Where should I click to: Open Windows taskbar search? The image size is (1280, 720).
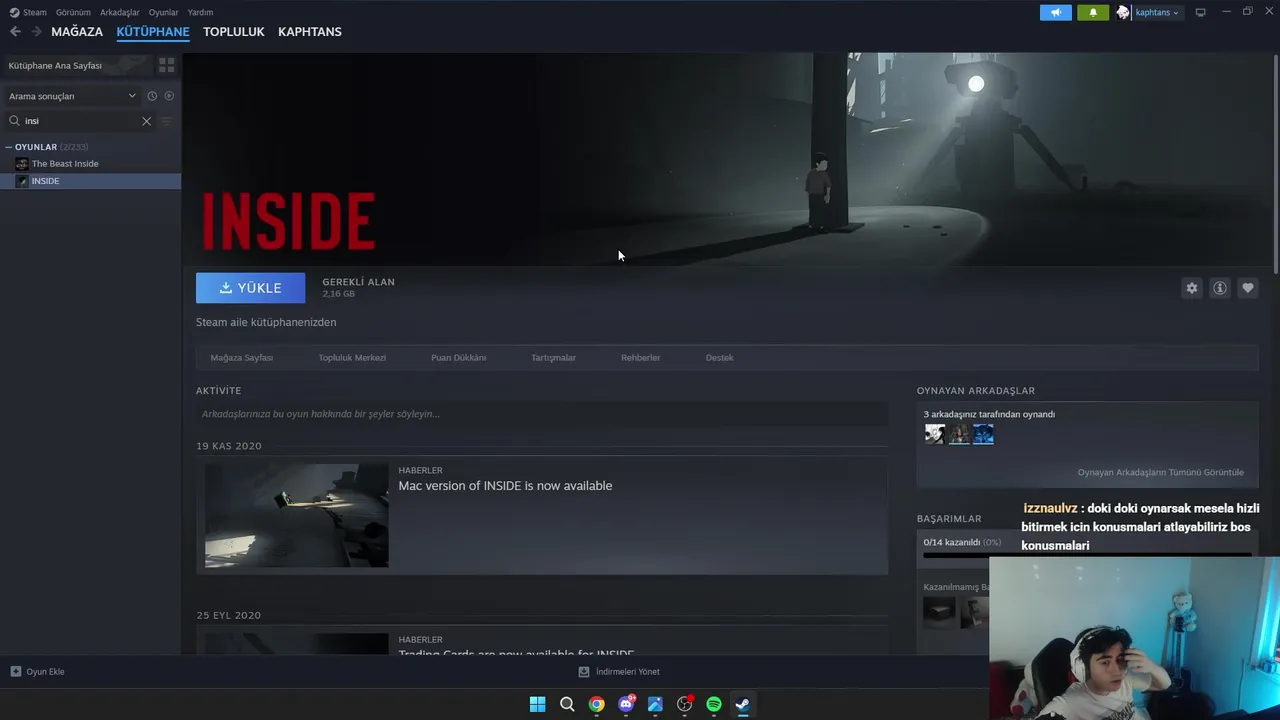pos(567,704)
